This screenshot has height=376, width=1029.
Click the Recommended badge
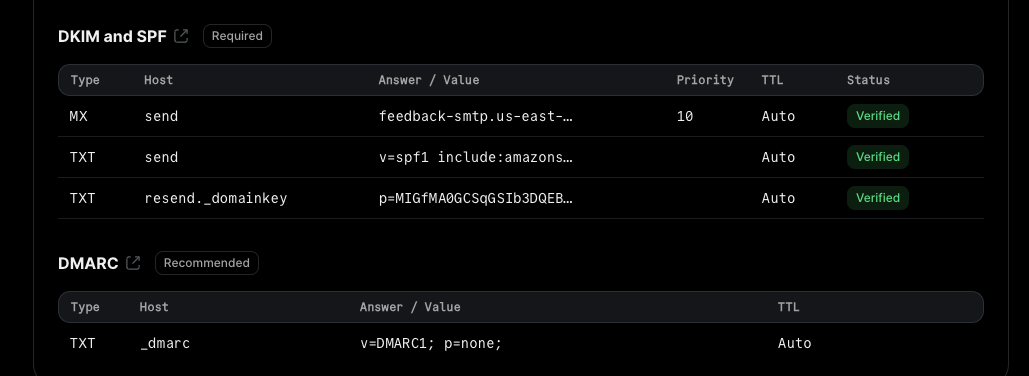click(207, 263)
